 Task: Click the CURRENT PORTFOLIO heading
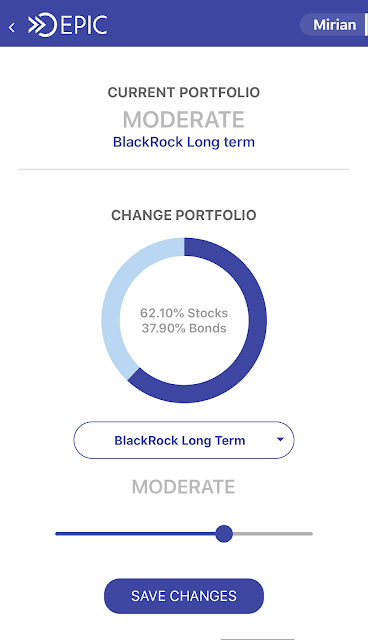coord(184,92)
